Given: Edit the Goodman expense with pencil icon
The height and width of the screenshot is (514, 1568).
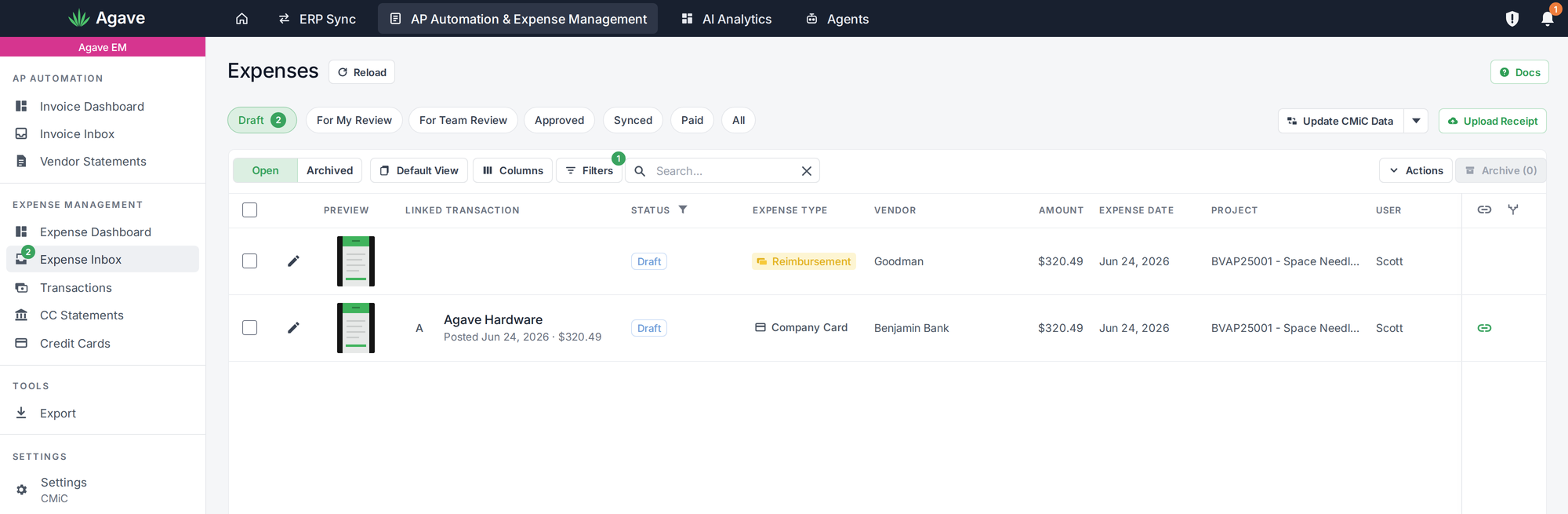Looking at the screenshot, I should point(293,261).
